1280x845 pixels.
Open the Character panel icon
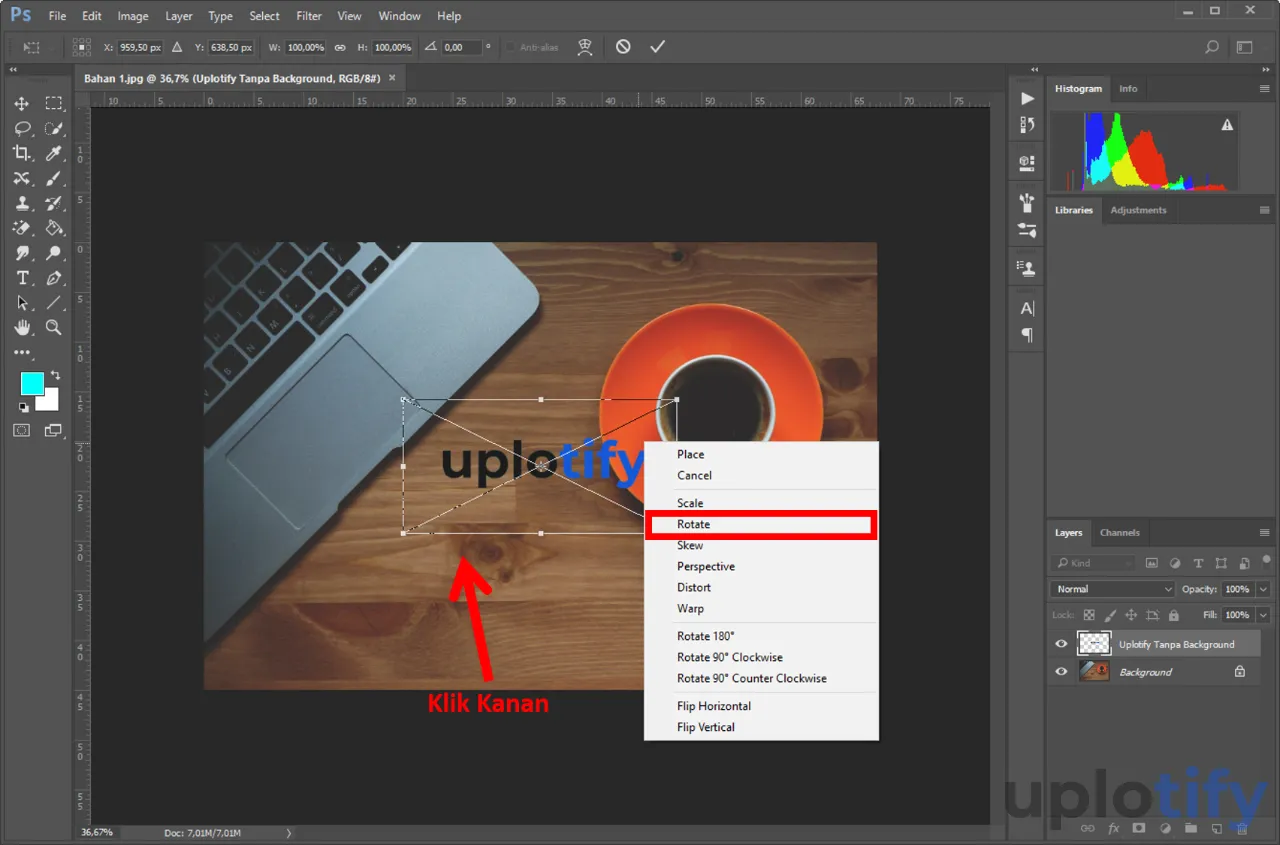[x=1027, y=308]
